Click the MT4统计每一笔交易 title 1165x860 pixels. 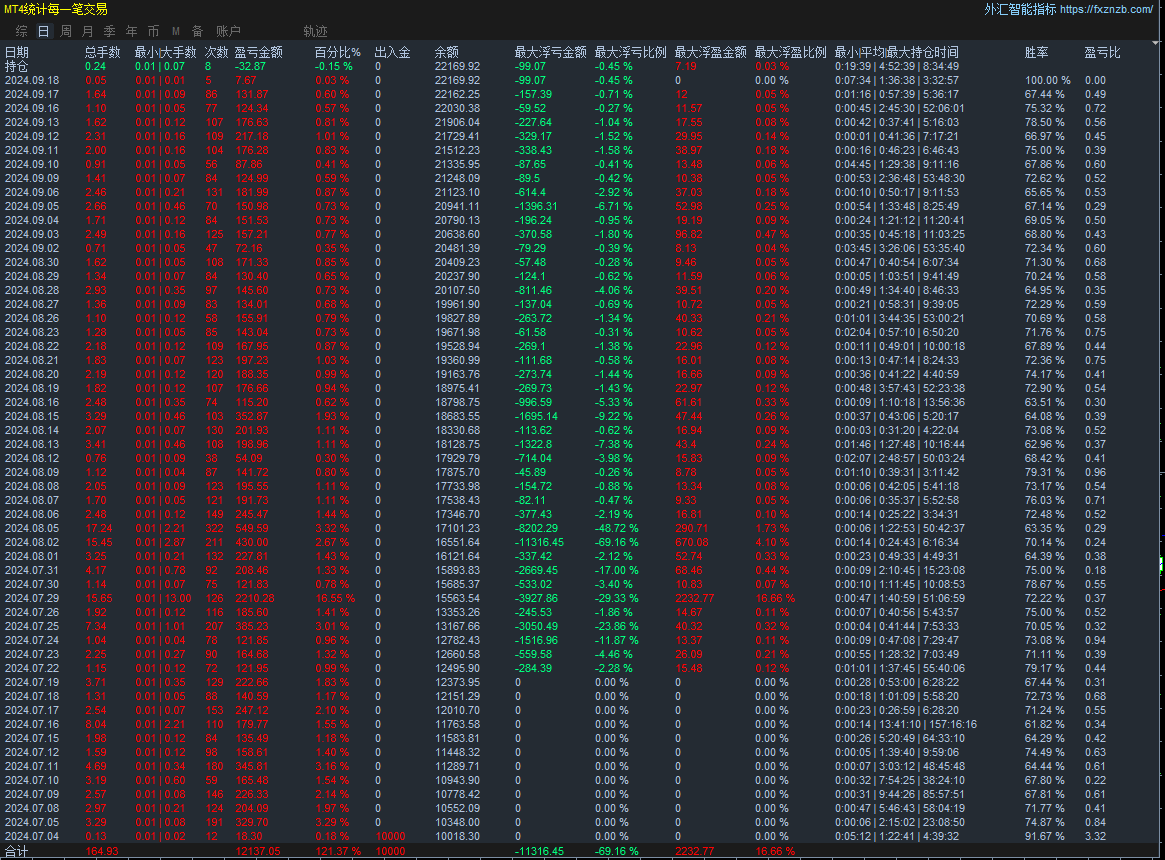pos(56,9)
